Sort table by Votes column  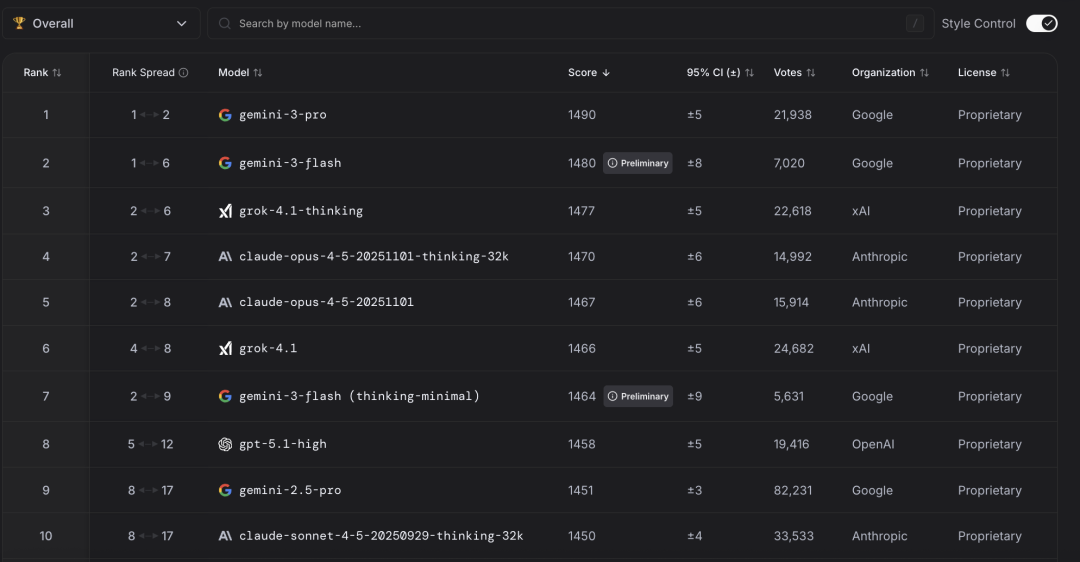tap(811, 72)
